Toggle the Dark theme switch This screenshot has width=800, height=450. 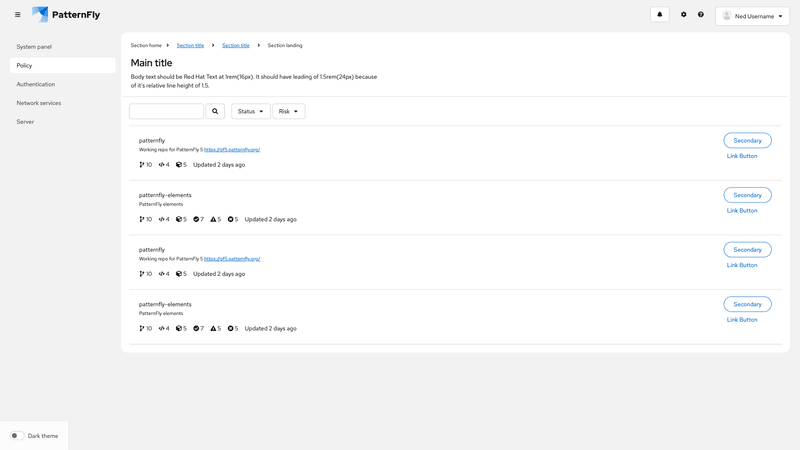click(17, 436)
